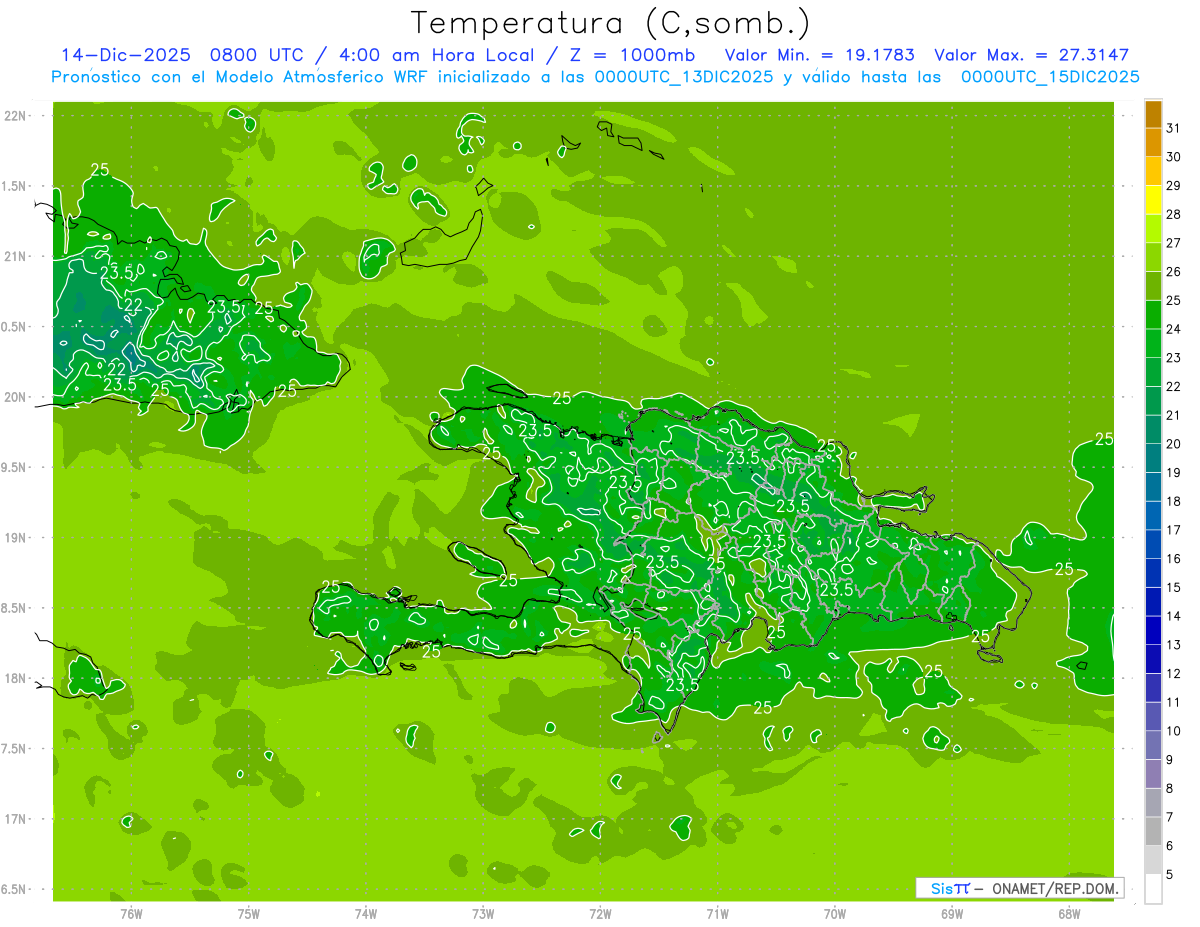Image resolution: width=1200 pixels, height=927 pixels.
Task: Click the '70W' longitude axis label
Action: coord(835,913)
